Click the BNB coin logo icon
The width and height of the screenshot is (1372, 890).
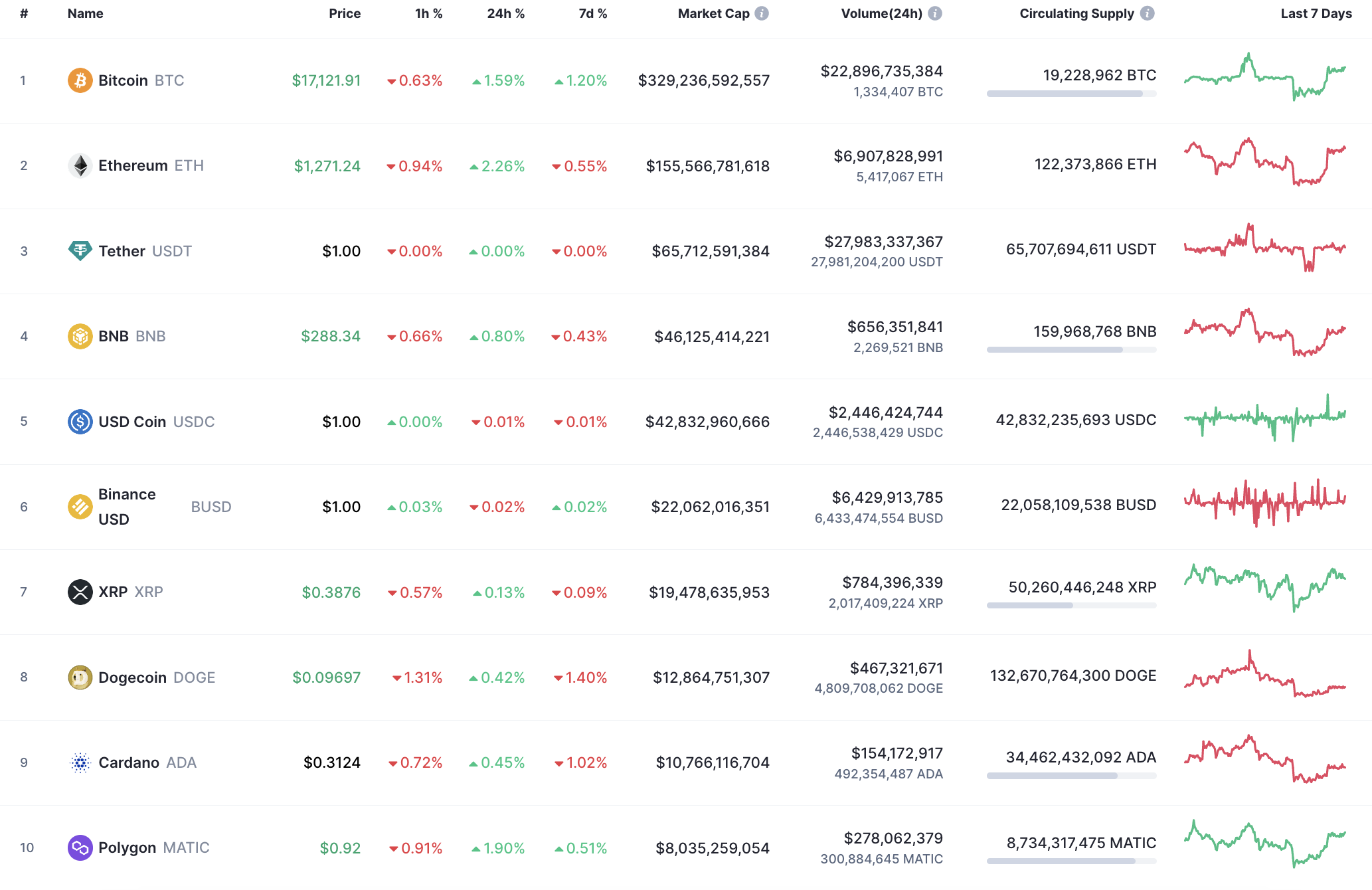point(80,336)
